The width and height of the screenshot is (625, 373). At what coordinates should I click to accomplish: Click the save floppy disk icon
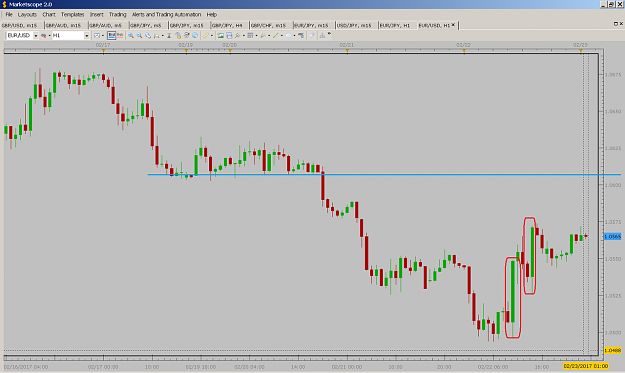[229, 35]
